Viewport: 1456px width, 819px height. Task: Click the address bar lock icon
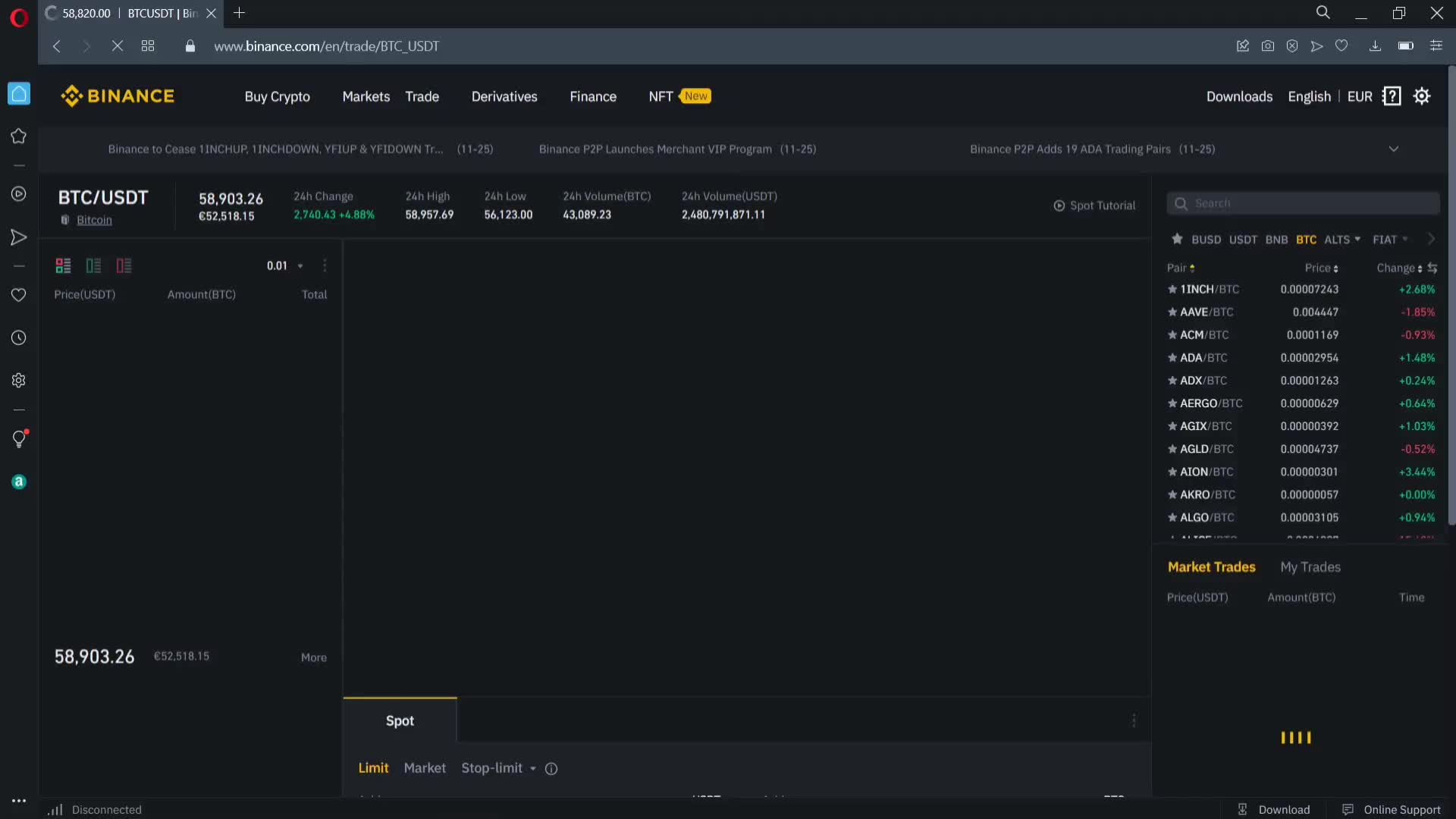pyautogui.click(x=190, y=46)
